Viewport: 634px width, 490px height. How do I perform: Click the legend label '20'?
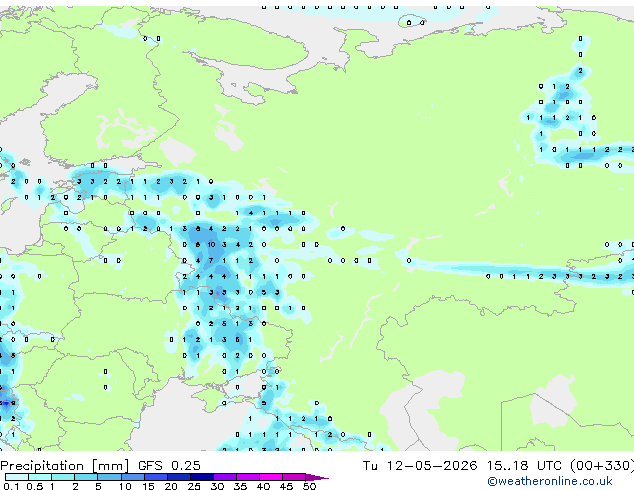pyautogui.click(x=171, y=486)
